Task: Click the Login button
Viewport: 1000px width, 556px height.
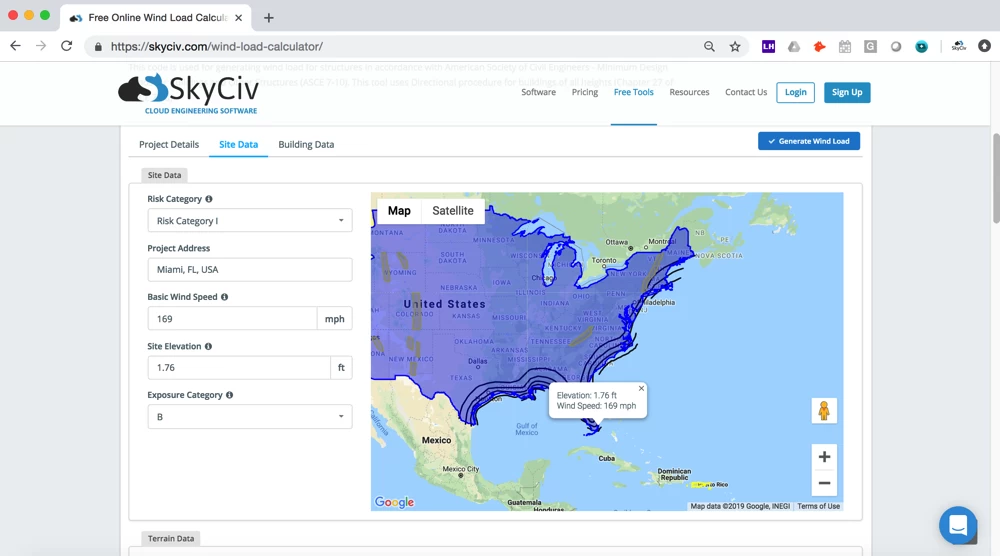Action: click(795, 92)
